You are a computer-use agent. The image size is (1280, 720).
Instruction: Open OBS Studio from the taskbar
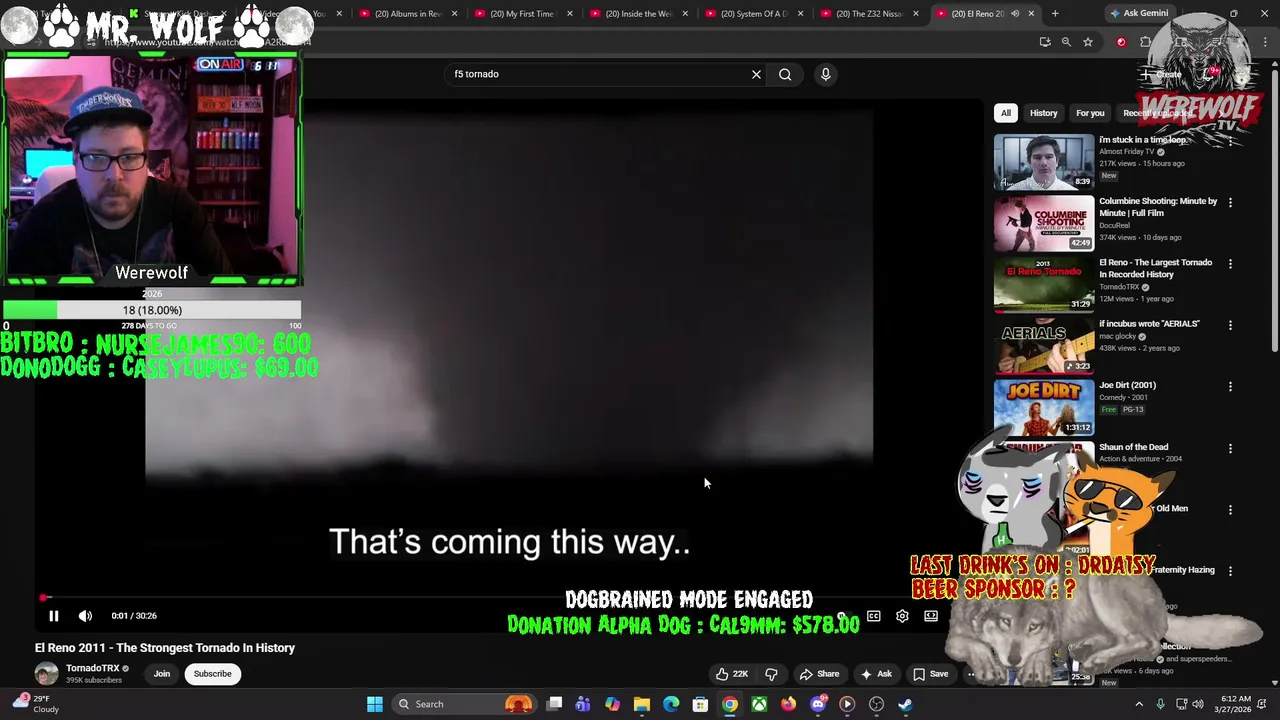[877, 704]
